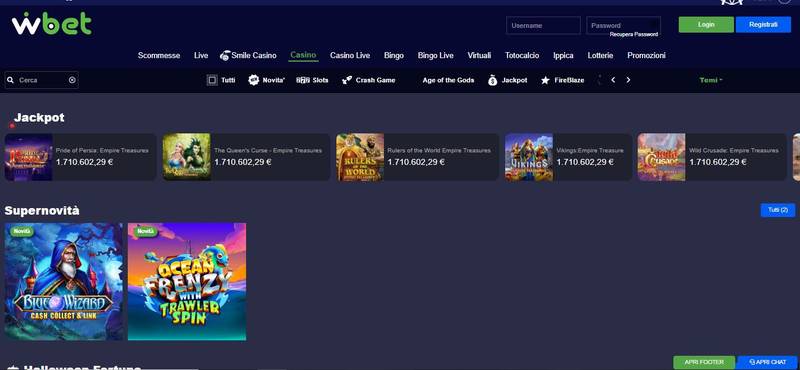This screenshot has height=370, width=800.
Task: Click the FireBlaze star icon
Action: pos(545,80)
